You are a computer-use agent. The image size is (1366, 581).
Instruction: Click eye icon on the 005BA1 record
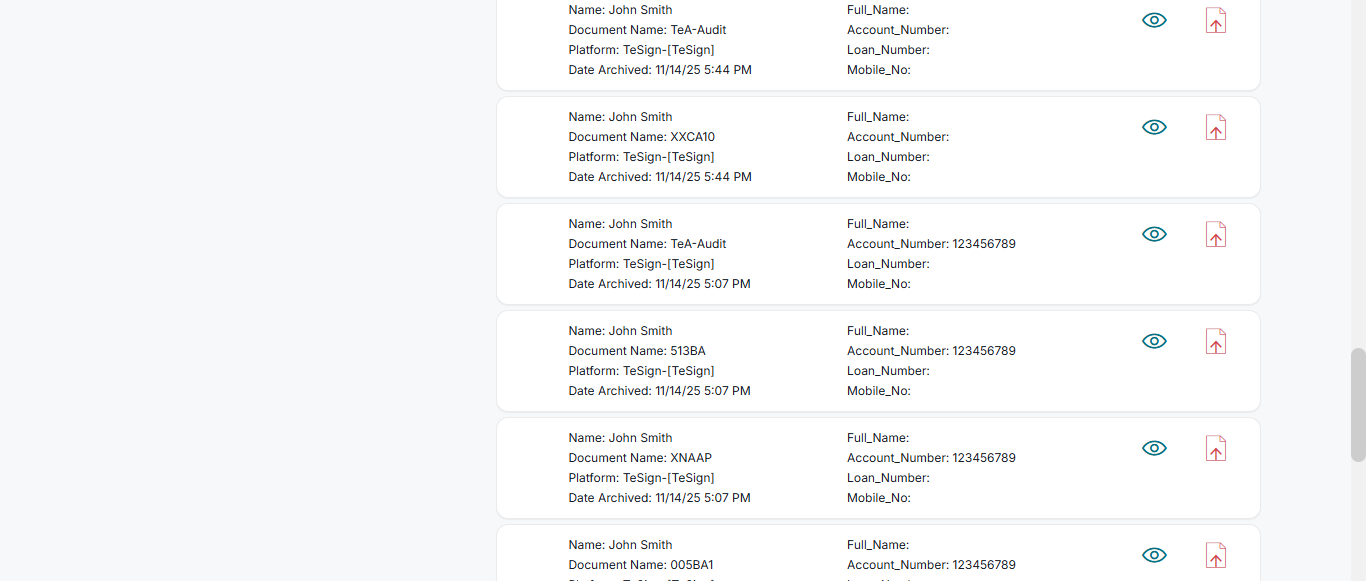[1154, 555]
